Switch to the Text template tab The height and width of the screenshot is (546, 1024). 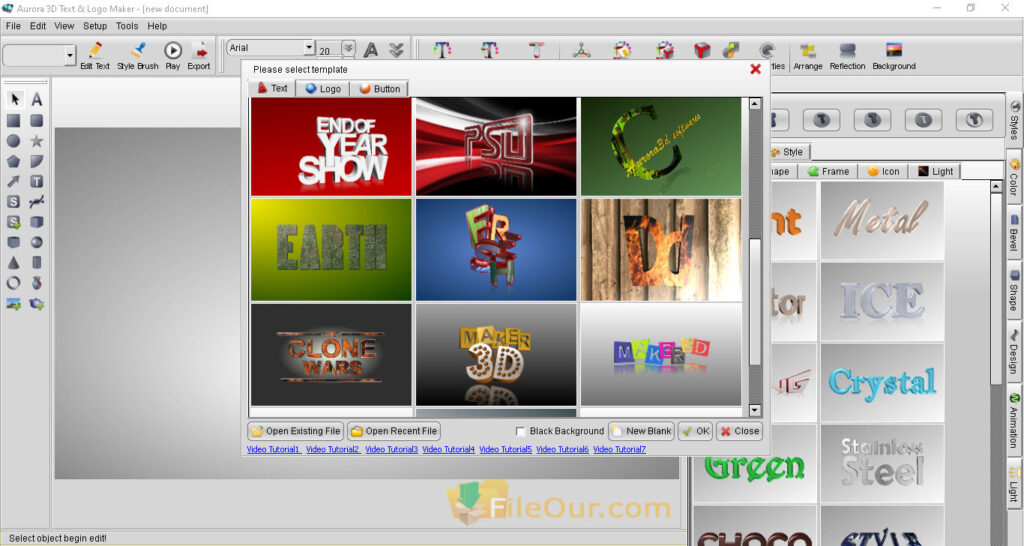tap(272, 88)
